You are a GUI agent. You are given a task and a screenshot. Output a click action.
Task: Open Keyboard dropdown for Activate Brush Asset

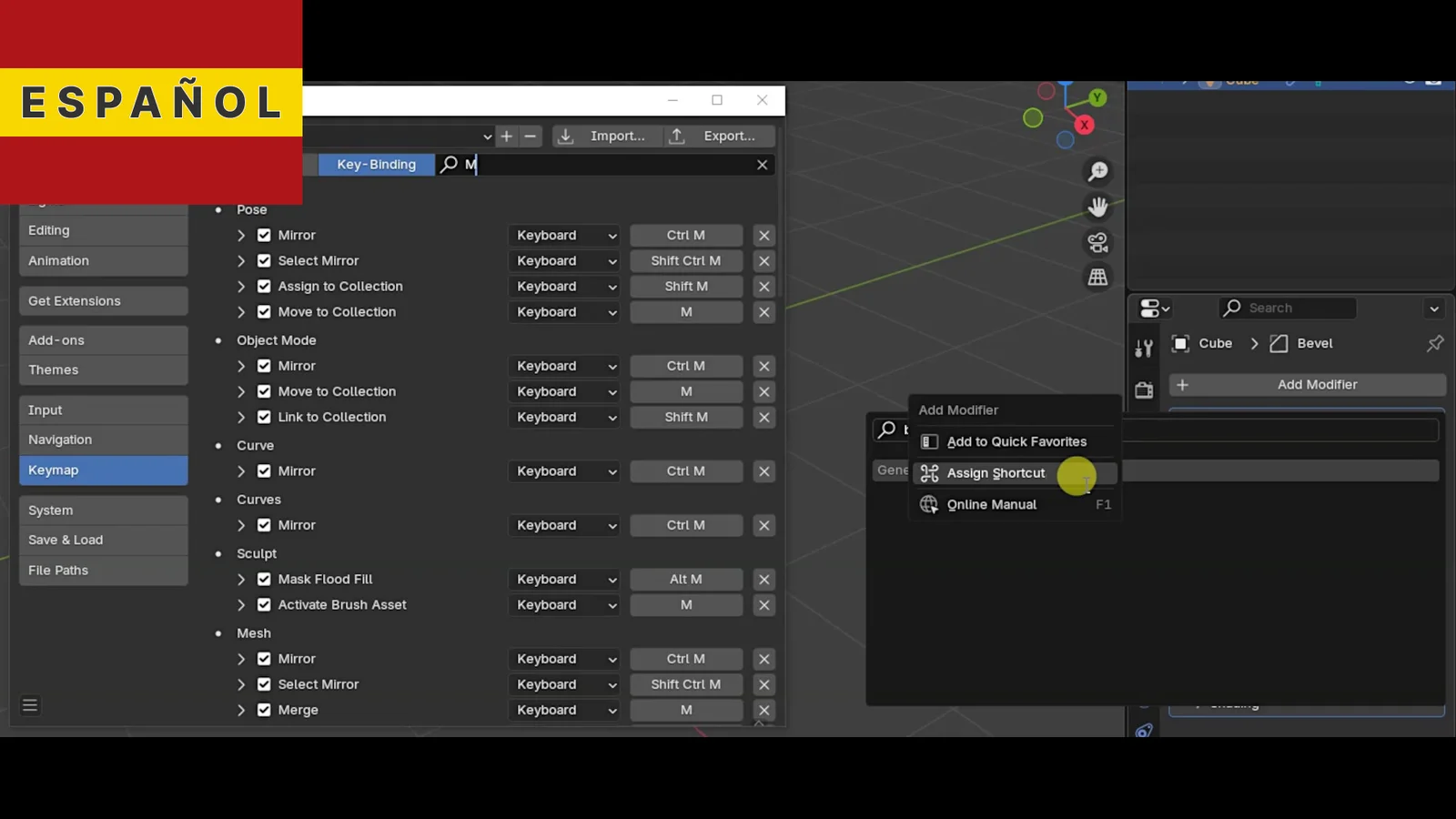pyautogui.click(x=564, y=605)
